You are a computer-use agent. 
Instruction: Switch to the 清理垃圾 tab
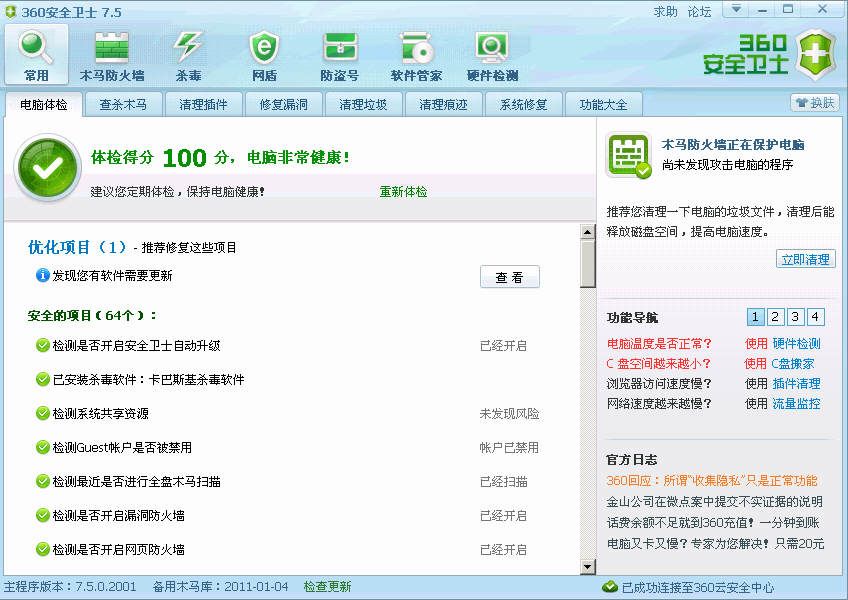pyautogui.click(x=363, y=104)
